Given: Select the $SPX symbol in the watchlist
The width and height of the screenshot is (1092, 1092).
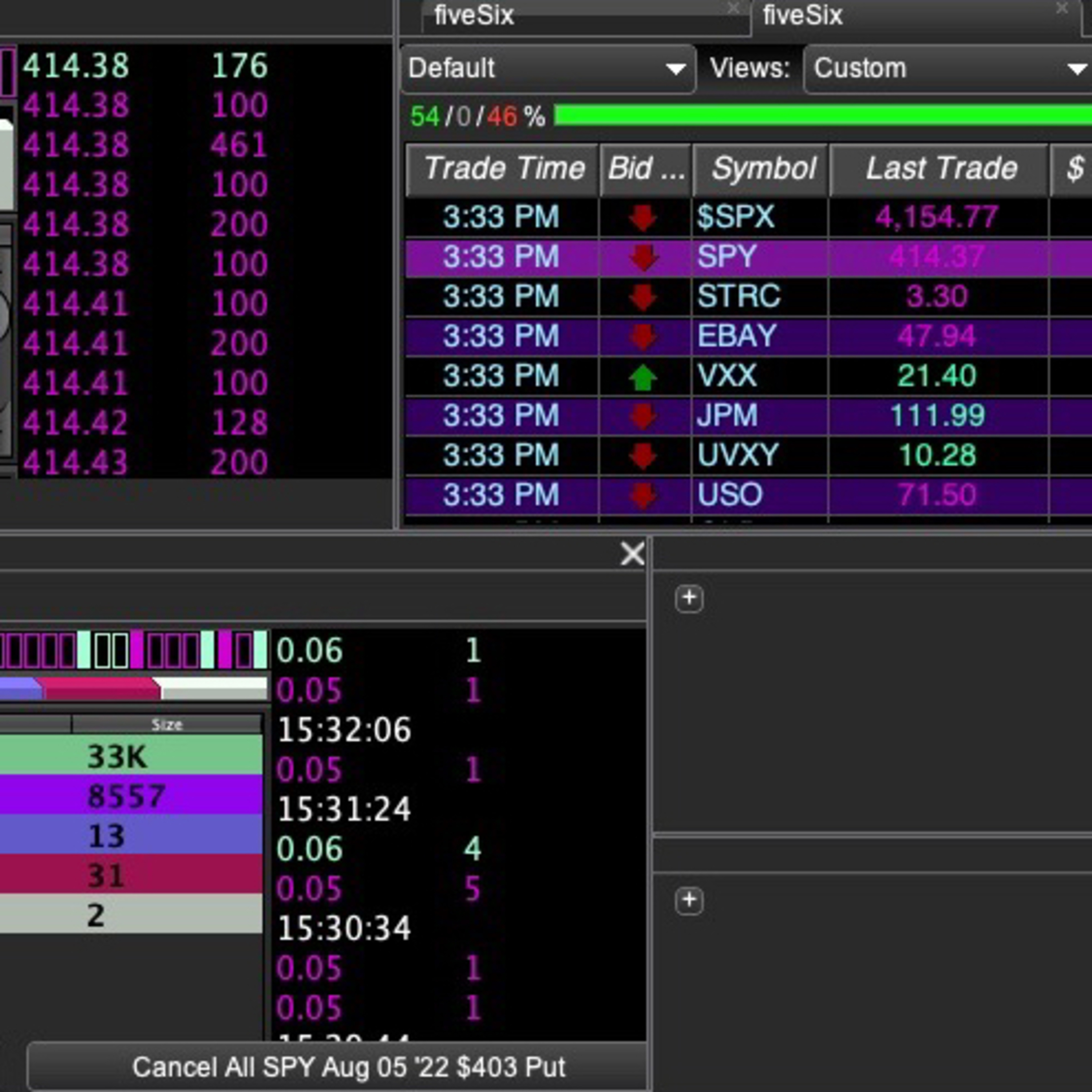Looking at the screenshot, I should click(x=735, y=218).
